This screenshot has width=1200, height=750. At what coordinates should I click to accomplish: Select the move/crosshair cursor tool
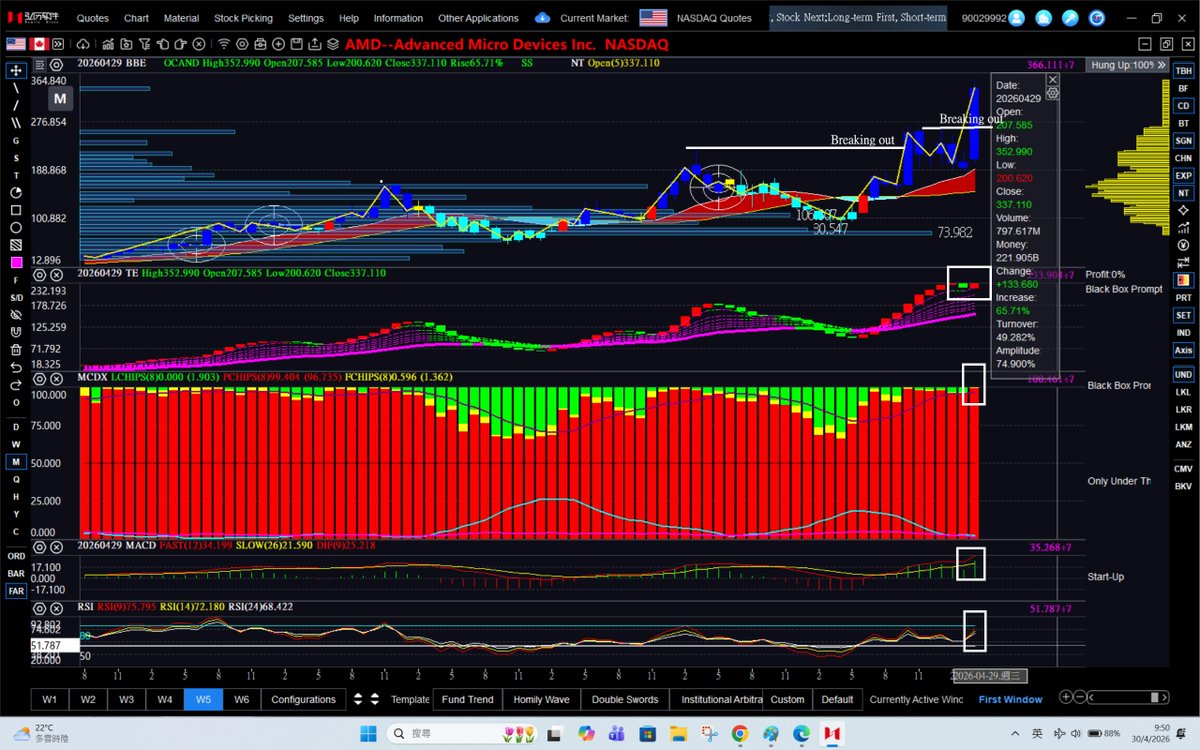[x=16, y=71]
